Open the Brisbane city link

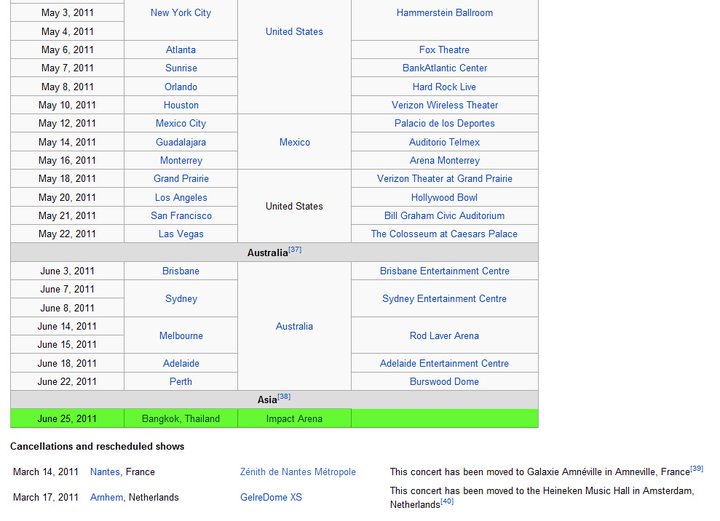tap(181, 271)
